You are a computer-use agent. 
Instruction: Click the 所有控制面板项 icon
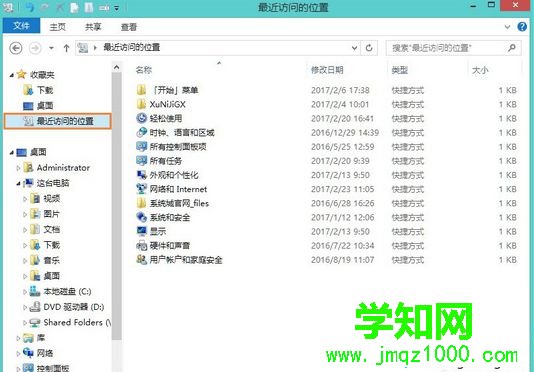pos(141,146)
